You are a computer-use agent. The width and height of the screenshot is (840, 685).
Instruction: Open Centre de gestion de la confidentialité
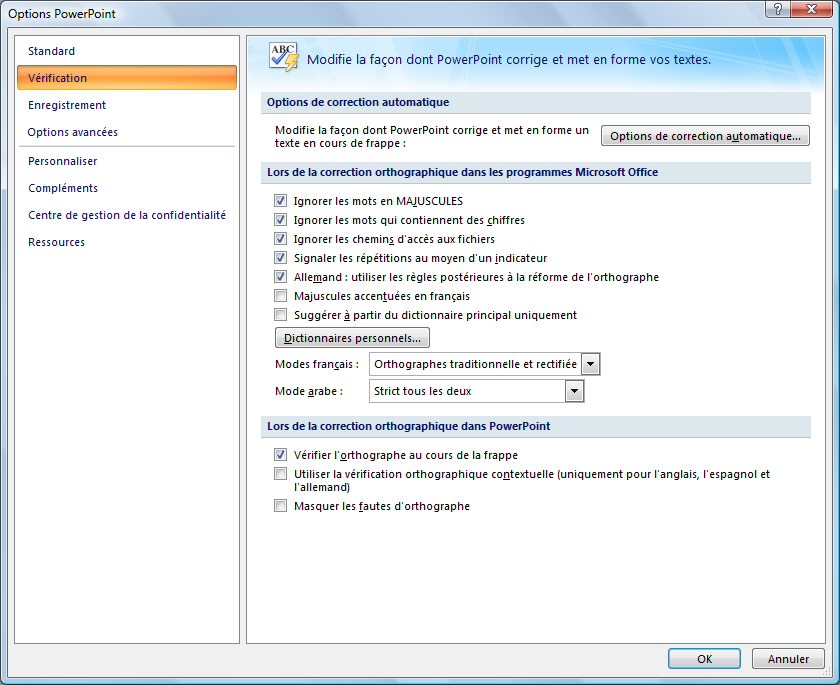[x=127, y=215]
